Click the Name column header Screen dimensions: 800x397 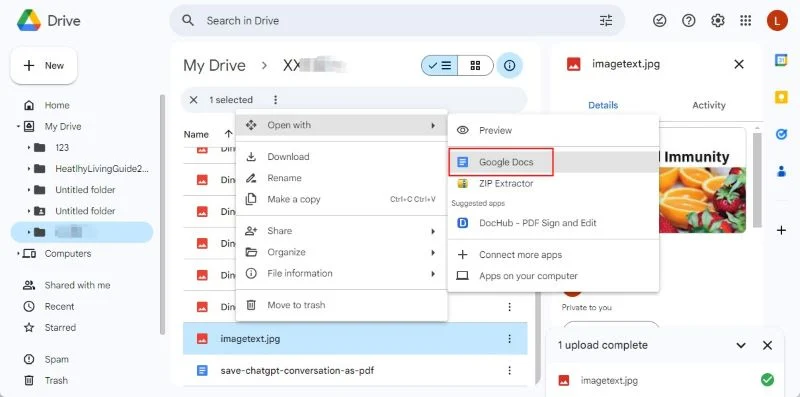pos(196,134)
